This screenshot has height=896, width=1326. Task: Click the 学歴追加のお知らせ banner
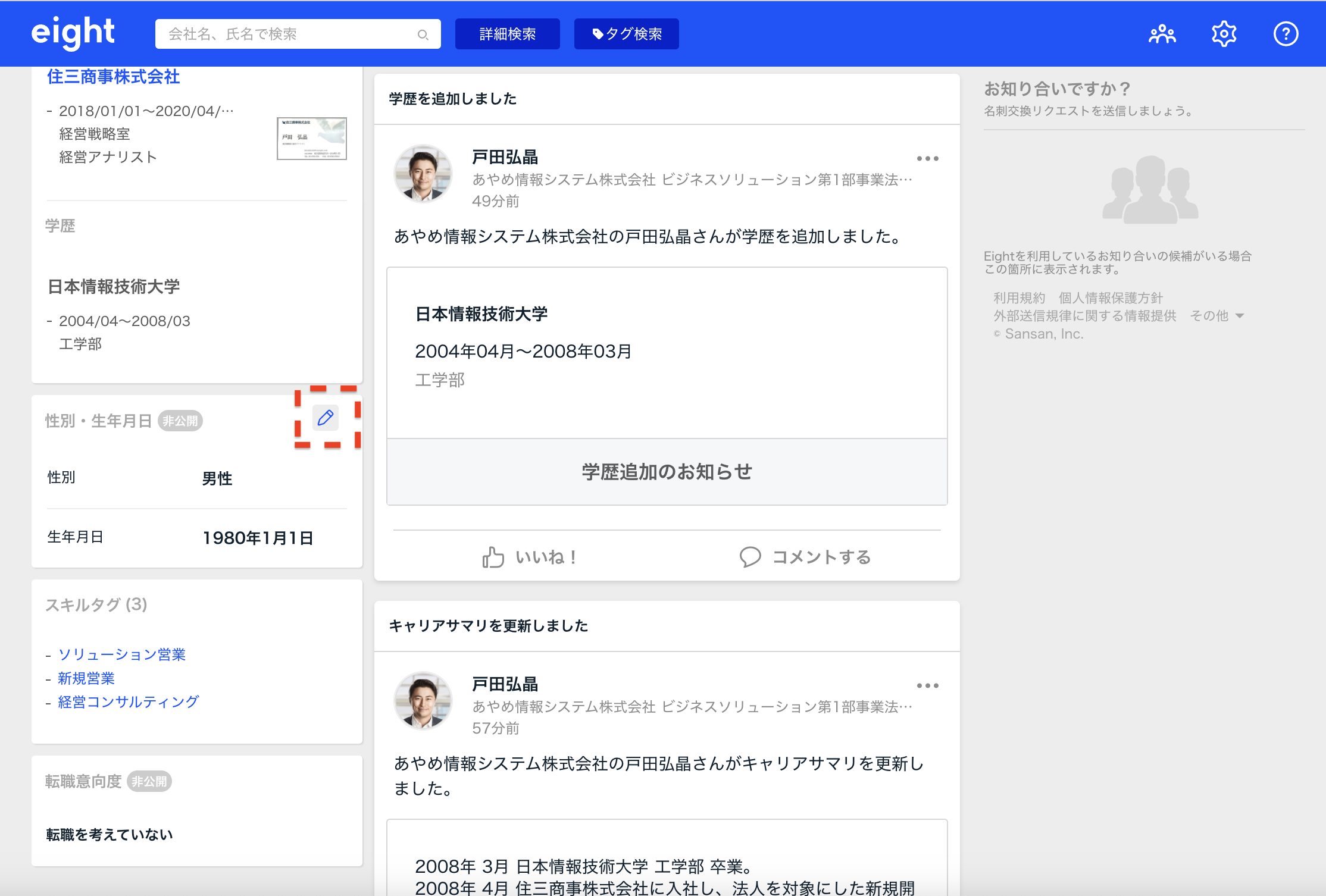[667, 472]
